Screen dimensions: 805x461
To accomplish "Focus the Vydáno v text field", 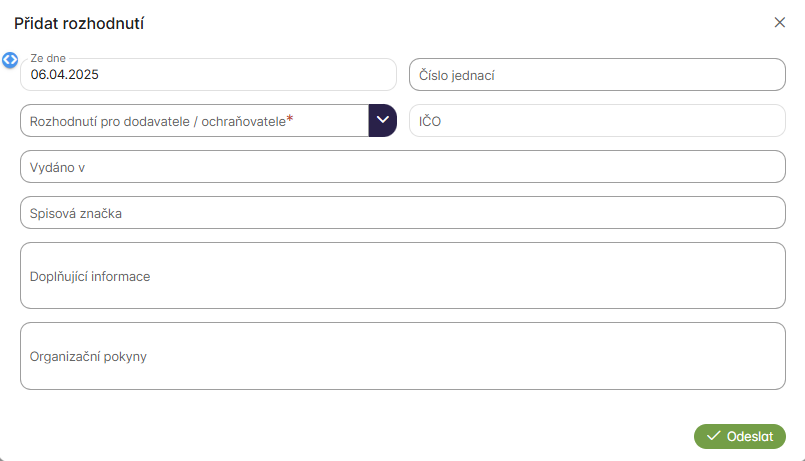I will click(x=402, y=167).
